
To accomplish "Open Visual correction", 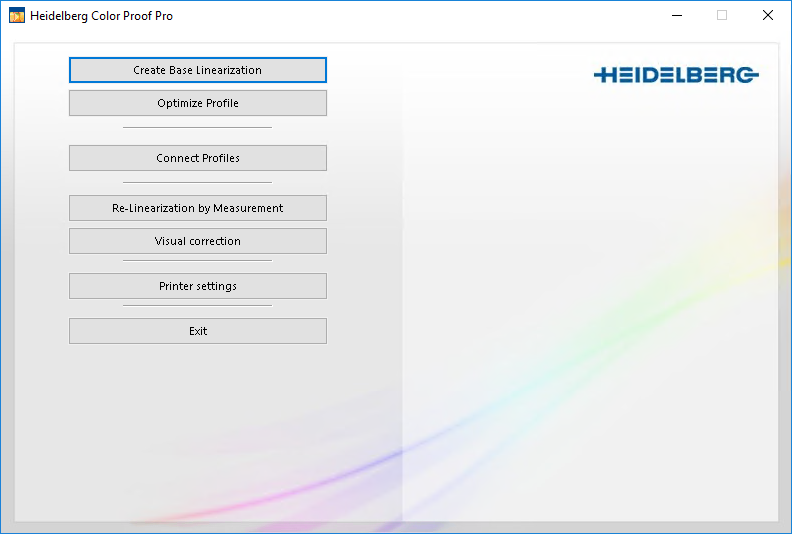I will 197,241.
